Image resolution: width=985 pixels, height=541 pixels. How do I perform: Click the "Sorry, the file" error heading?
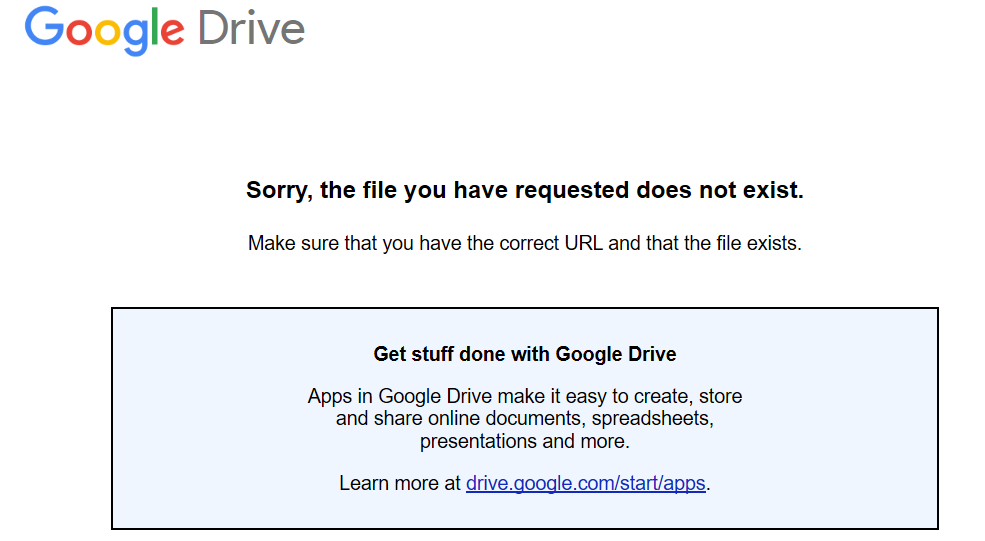pyautogui.click(x=524, y=190)
